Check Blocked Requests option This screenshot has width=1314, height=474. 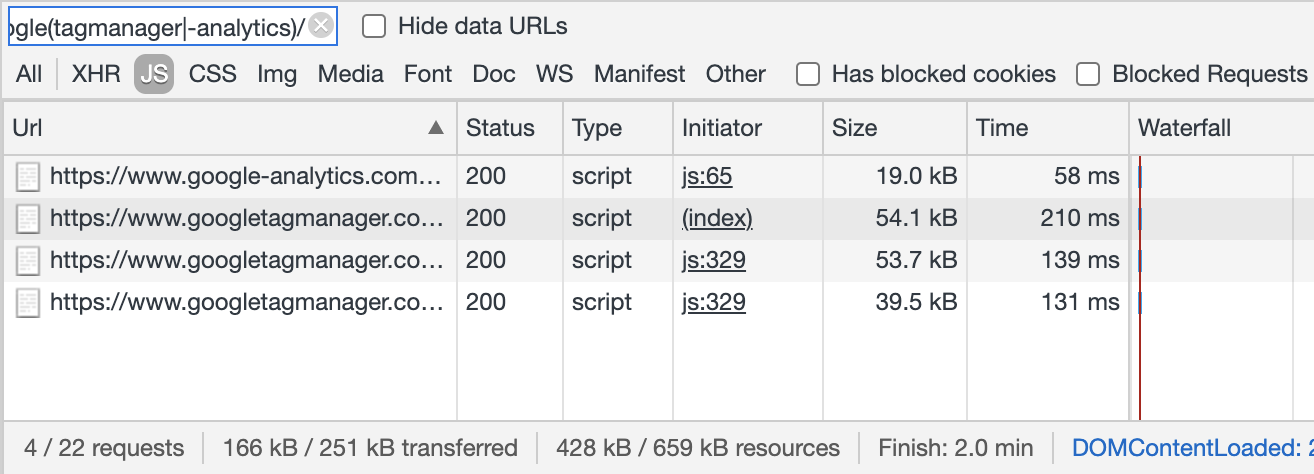(x=1088, y=74)
